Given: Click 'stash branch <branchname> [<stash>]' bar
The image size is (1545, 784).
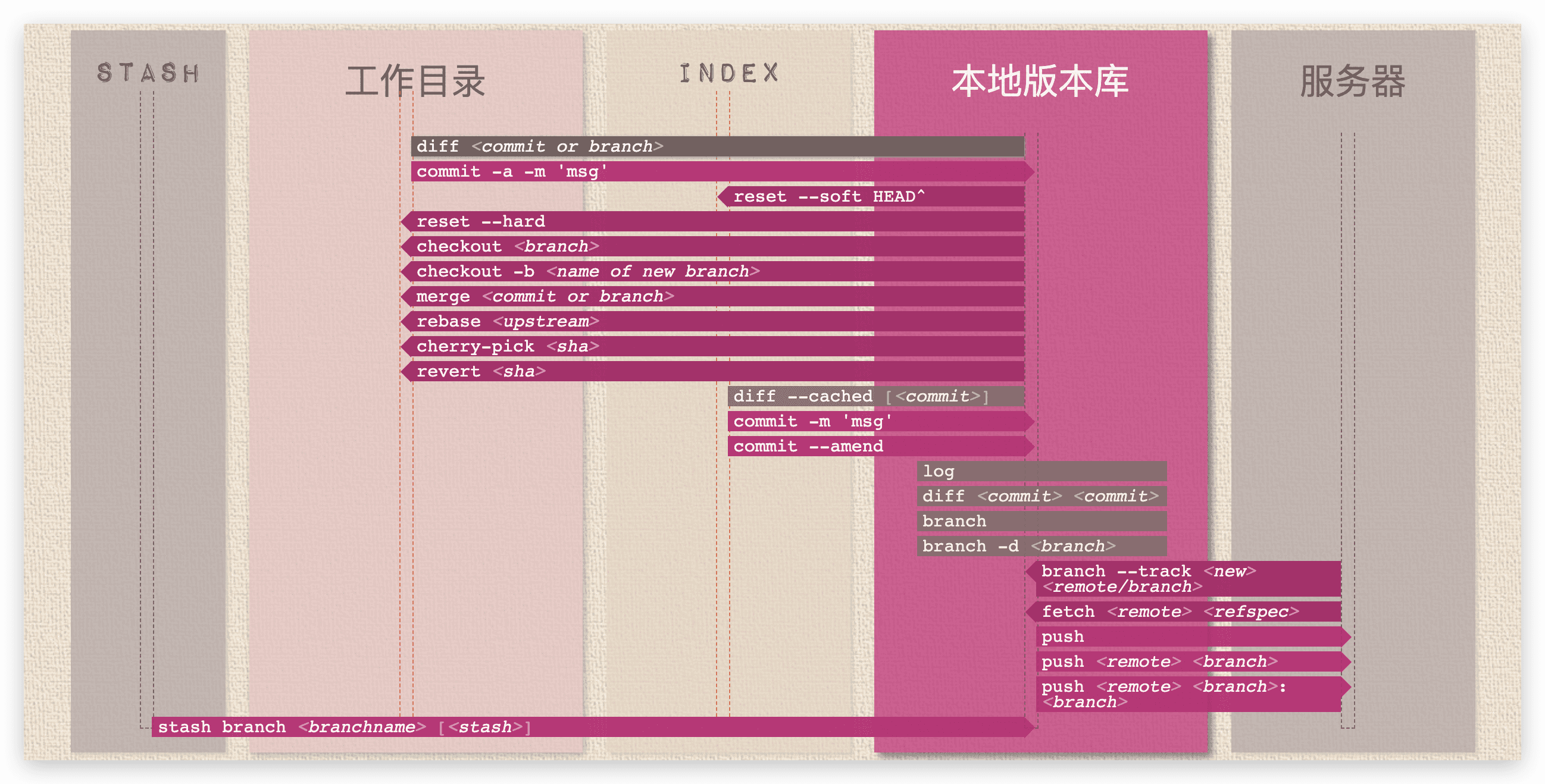Looking at the screenshot, I should (x=594, y=727).
